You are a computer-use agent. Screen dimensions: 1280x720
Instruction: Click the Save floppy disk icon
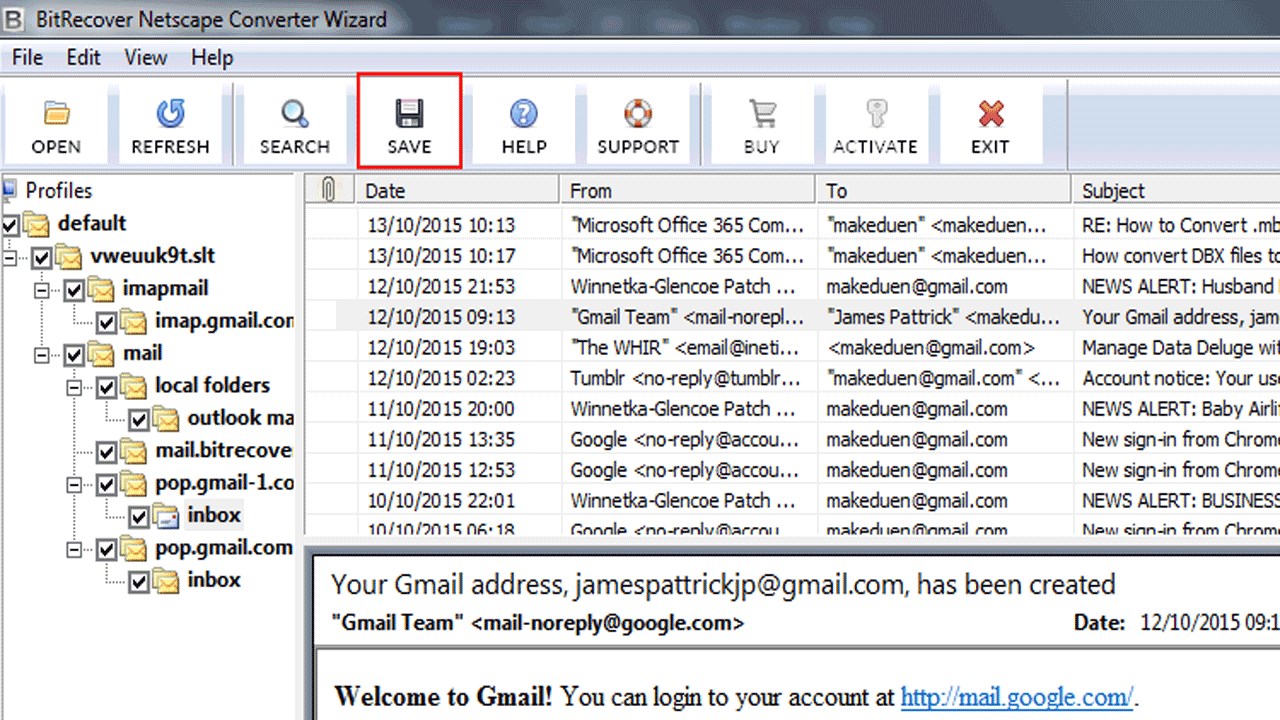click(x=409, y=113)
